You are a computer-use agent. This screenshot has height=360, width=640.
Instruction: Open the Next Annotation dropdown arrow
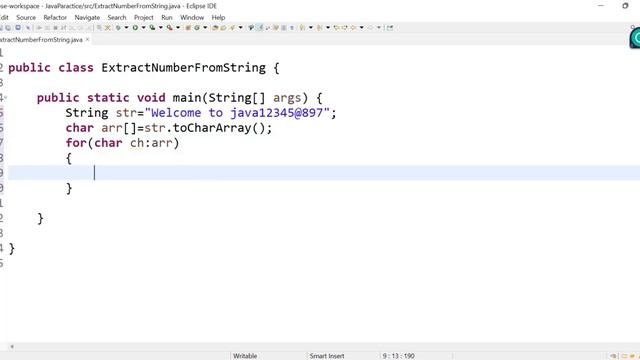(311, 28)
